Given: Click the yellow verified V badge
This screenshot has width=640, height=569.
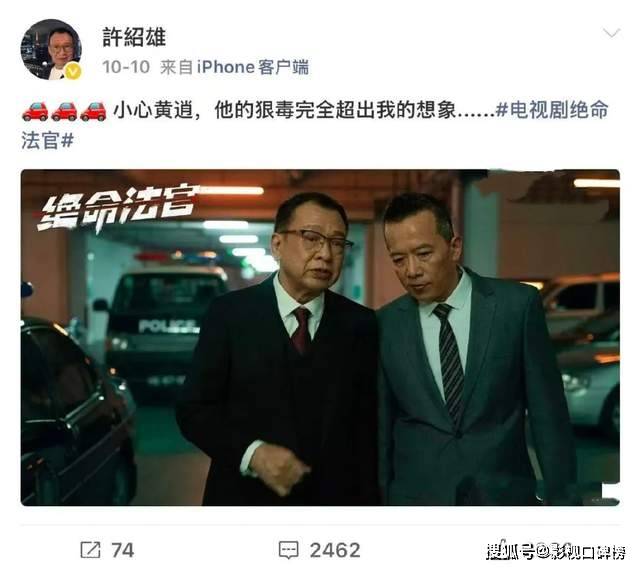Looking at the screenshot, I should pyautogui.click(x=73, y=71).
